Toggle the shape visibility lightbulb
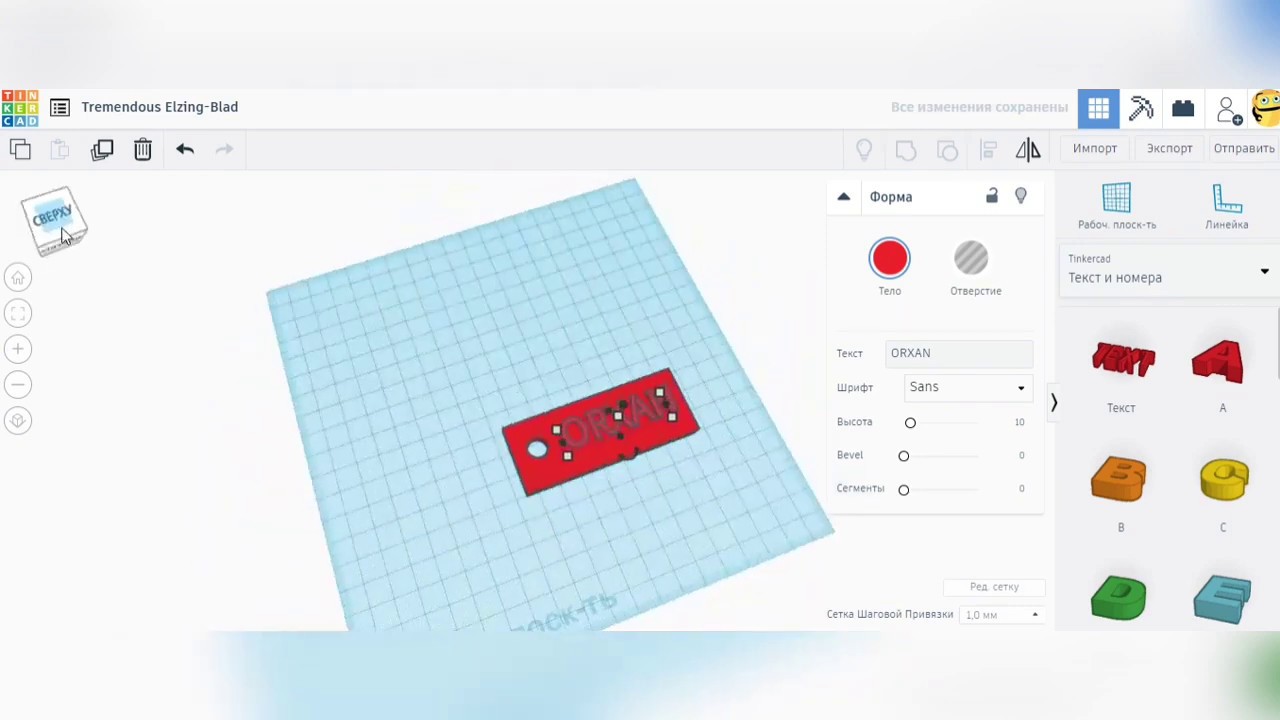Viewport: 1280px width, 720px height. [x=1021, y=196]
